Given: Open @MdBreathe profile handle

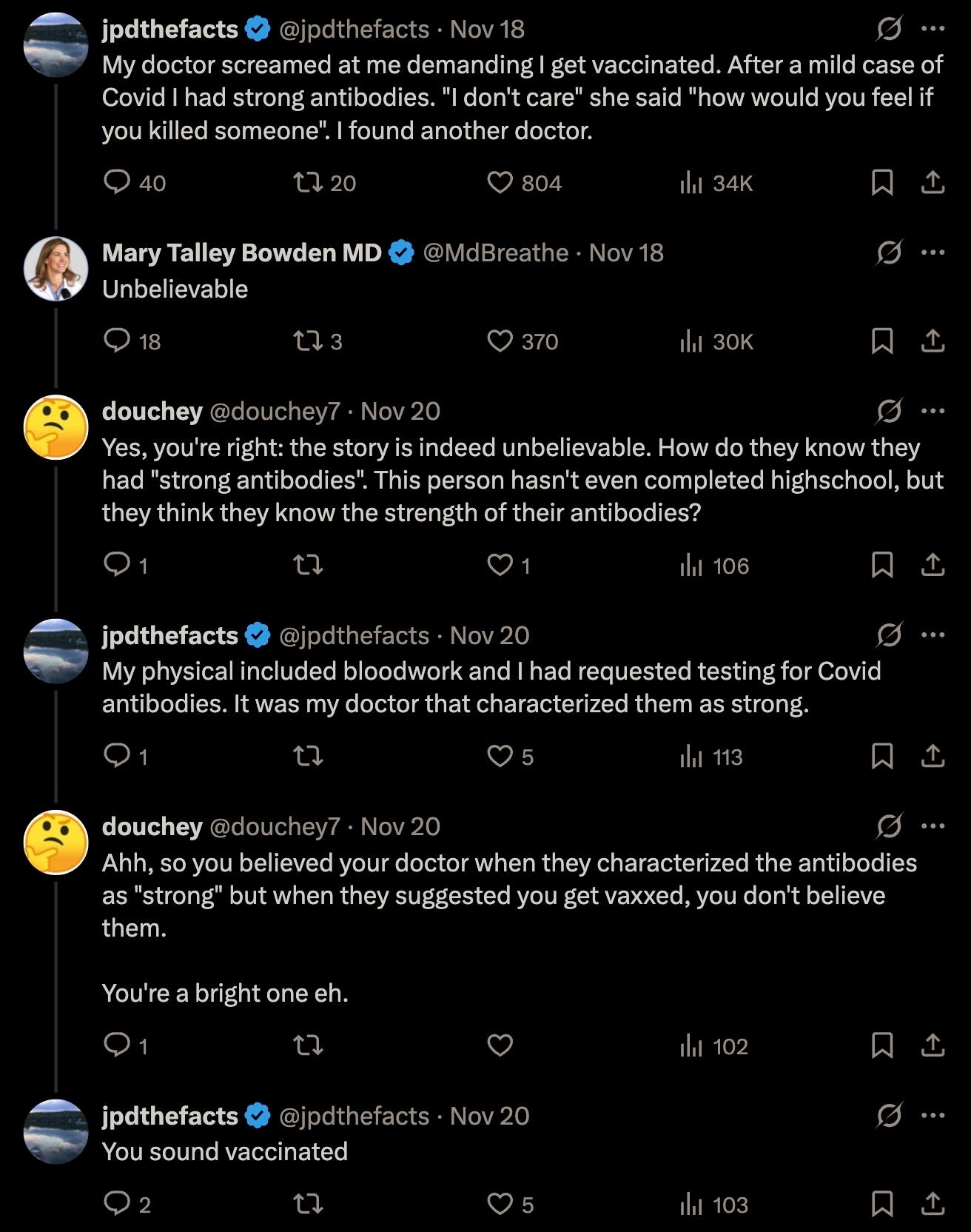Looking at the screenshot, I should click(495, 253).
